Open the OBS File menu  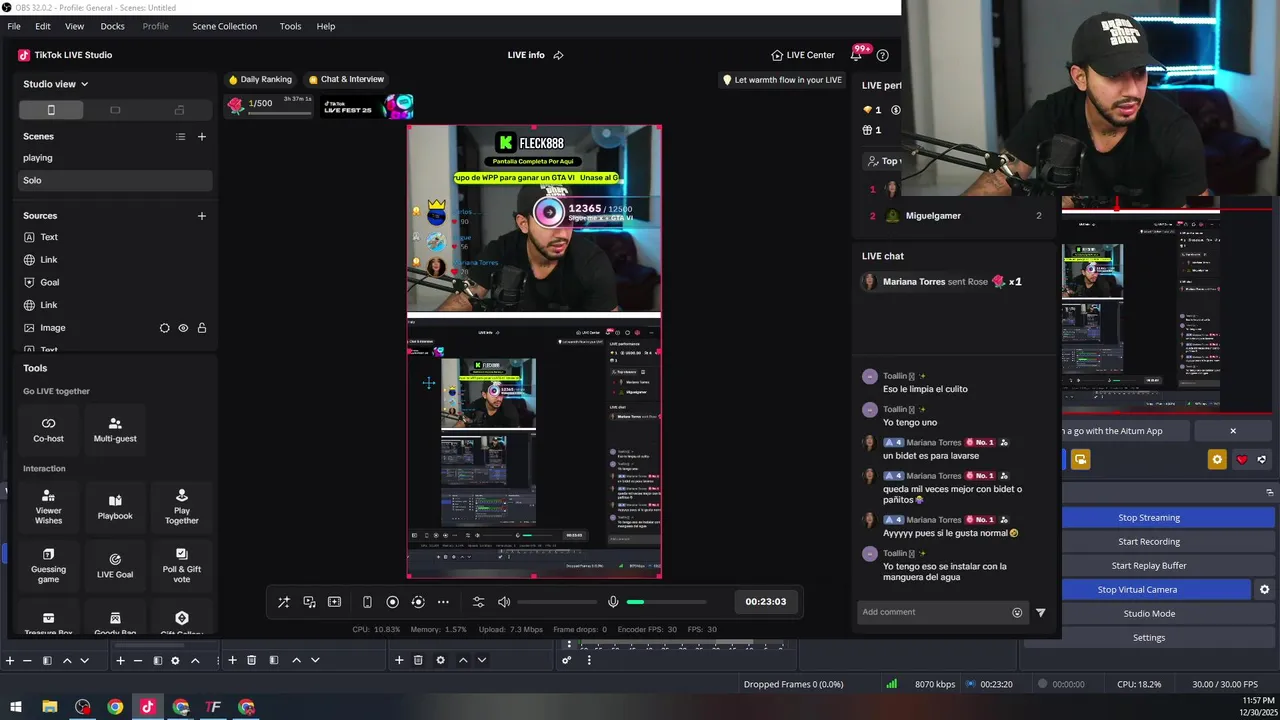click(x=14, y=26)
